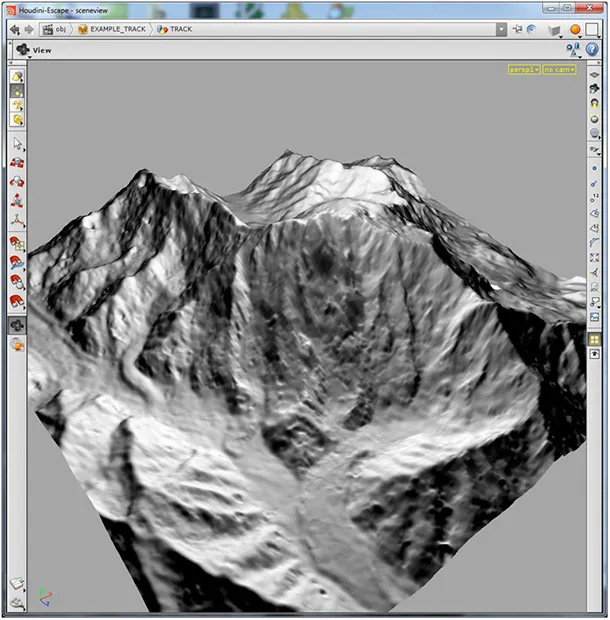Choose the Handle tool with colored axes
Screen dimensions: 610x620
17,220
